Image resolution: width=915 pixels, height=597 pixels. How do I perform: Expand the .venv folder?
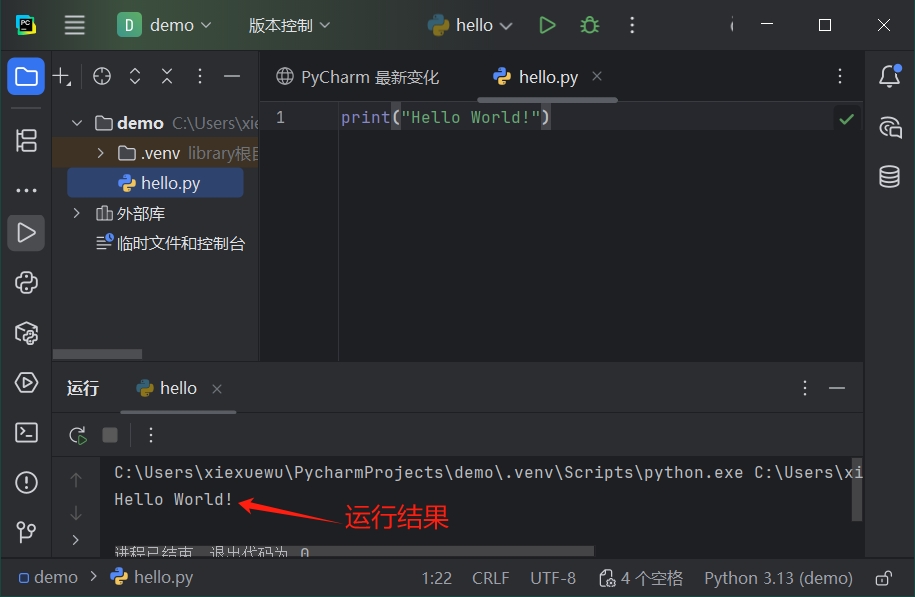[x=100, y=153]
